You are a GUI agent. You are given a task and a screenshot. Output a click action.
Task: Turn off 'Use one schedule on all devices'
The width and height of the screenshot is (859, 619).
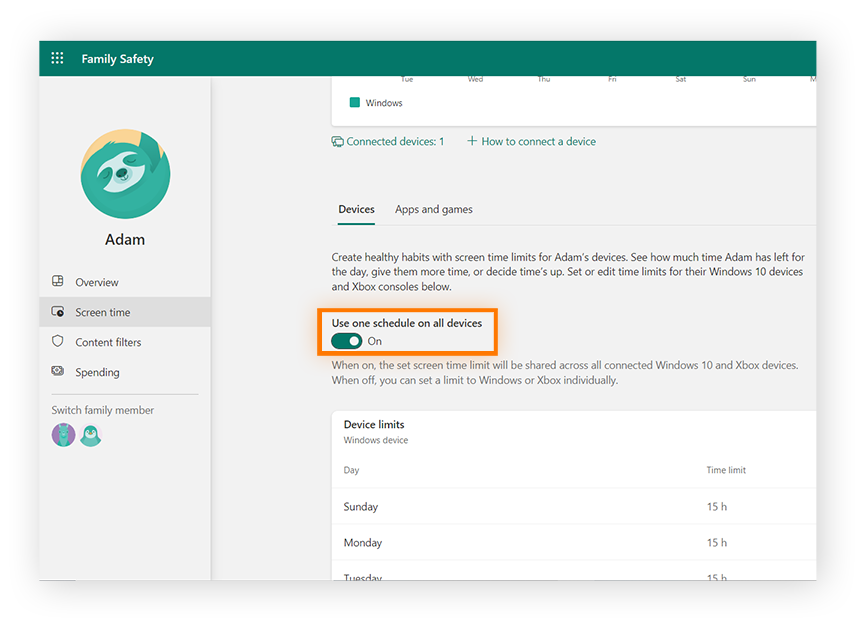(346, 340)
